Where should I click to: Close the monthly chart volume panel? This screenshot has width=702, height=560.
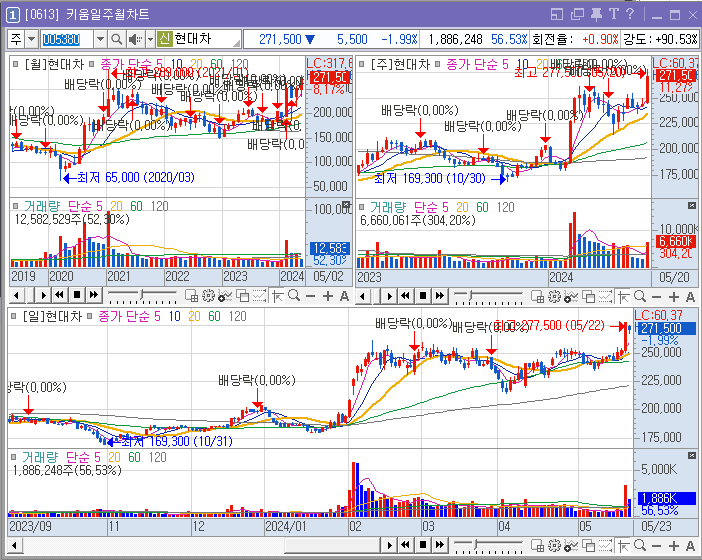pos(346,204)
